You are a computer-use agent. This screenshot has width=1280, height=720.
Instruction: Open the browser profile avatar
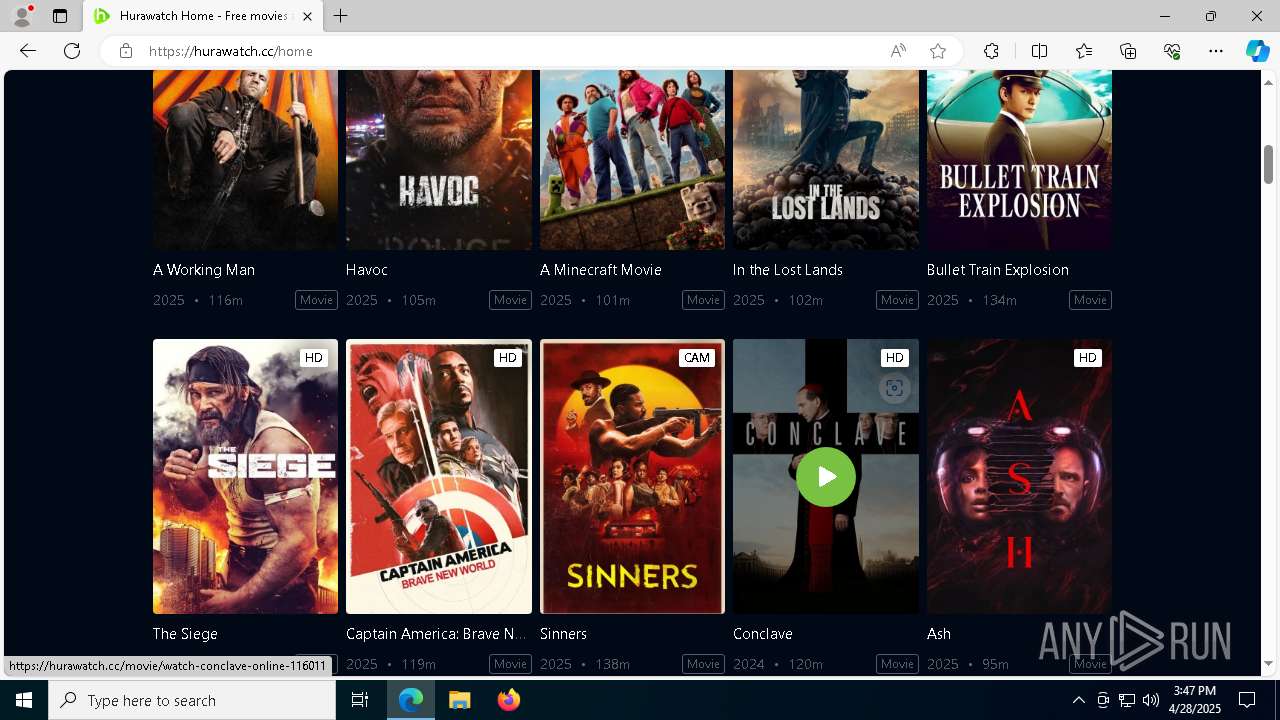coord(22,16)
